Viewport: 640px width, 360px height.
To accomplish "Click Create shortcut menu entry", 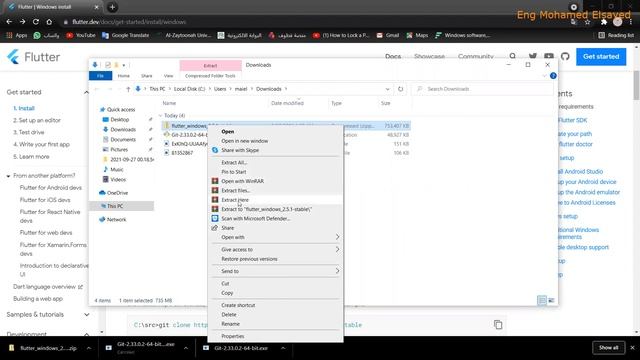I will [x=238, y=305].
